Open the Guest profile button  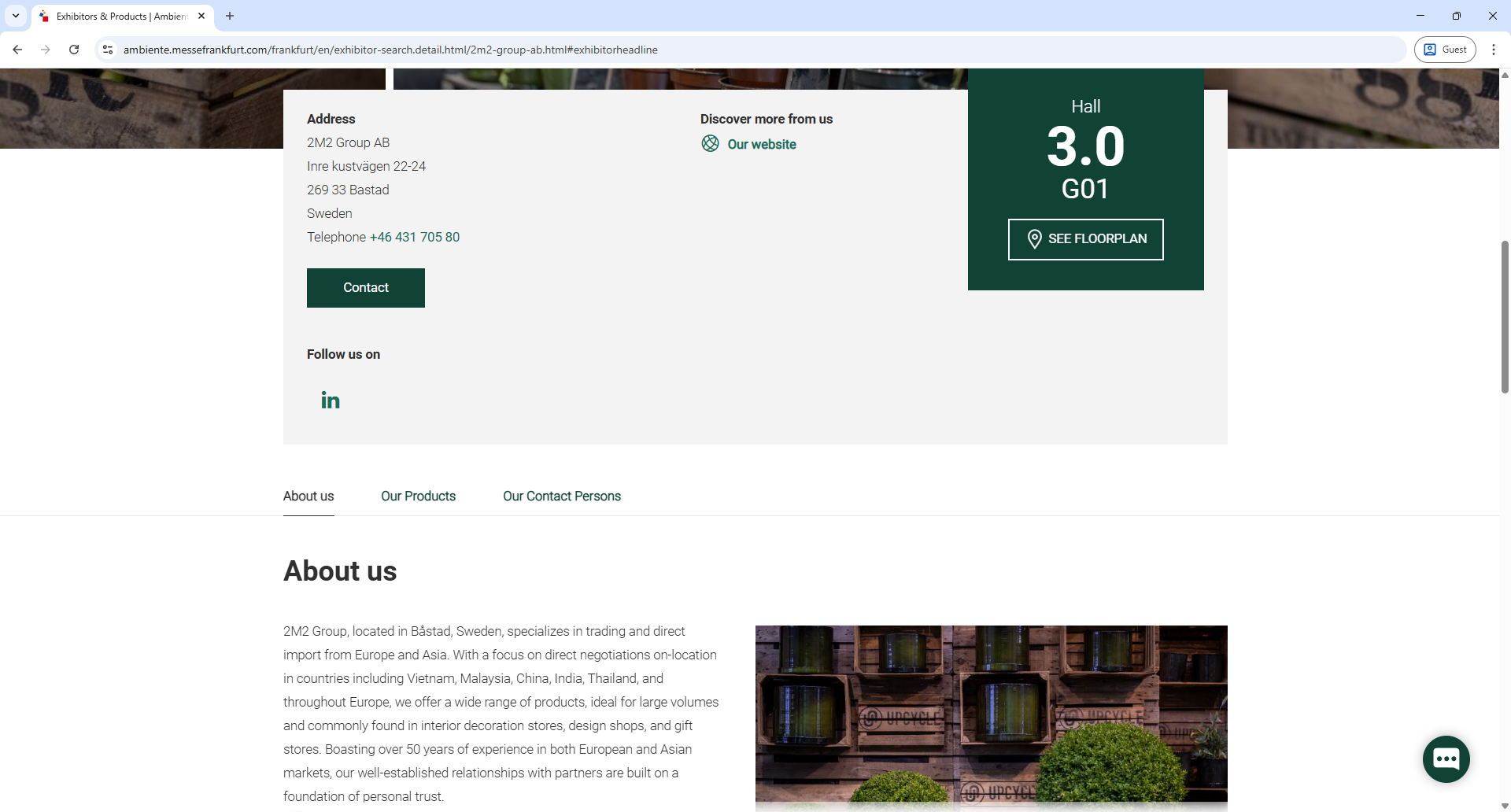pyautogui.click(x=1445, y=49)
